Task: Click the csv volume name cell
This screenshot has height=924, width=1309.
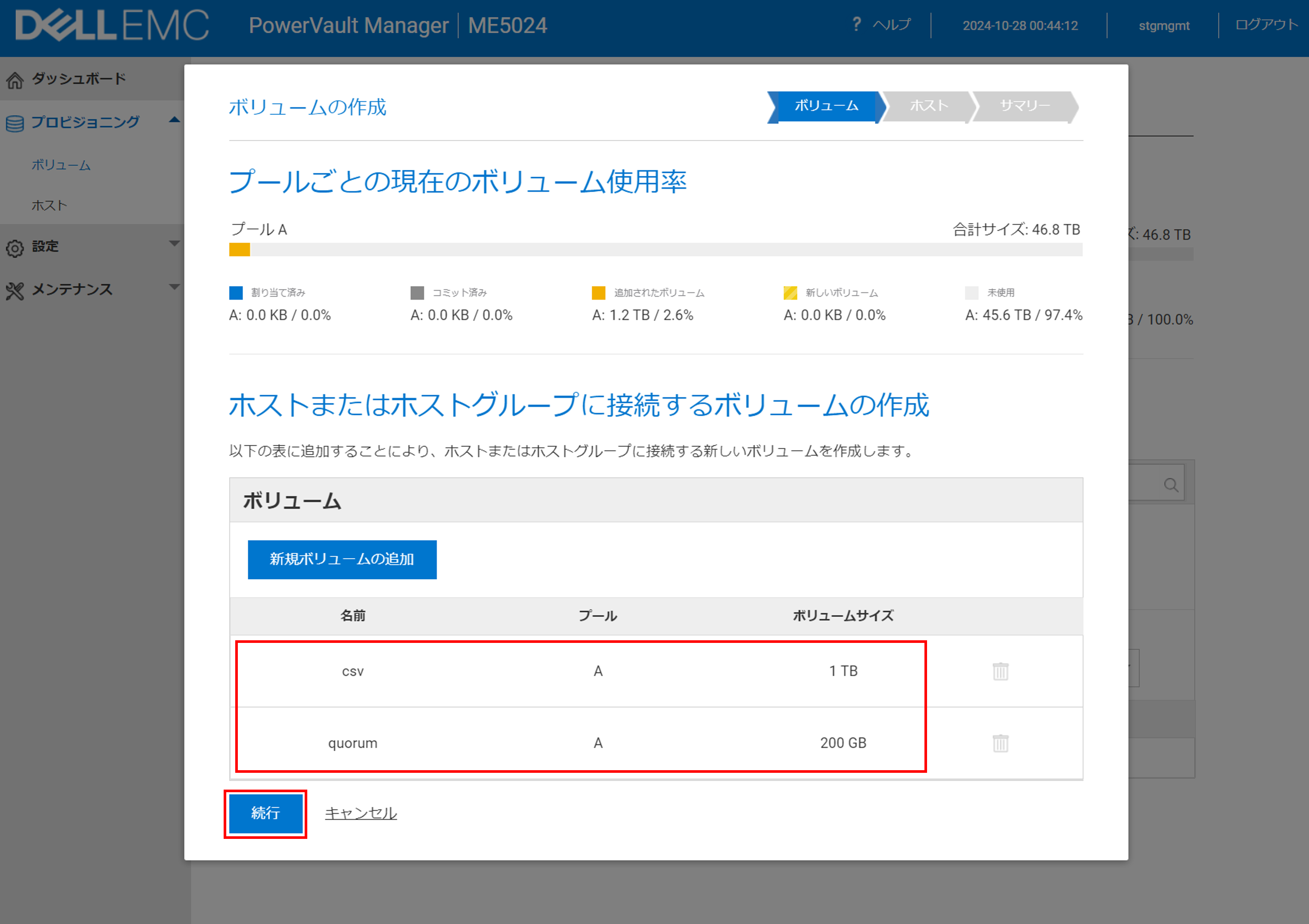Action: [353, 672]
